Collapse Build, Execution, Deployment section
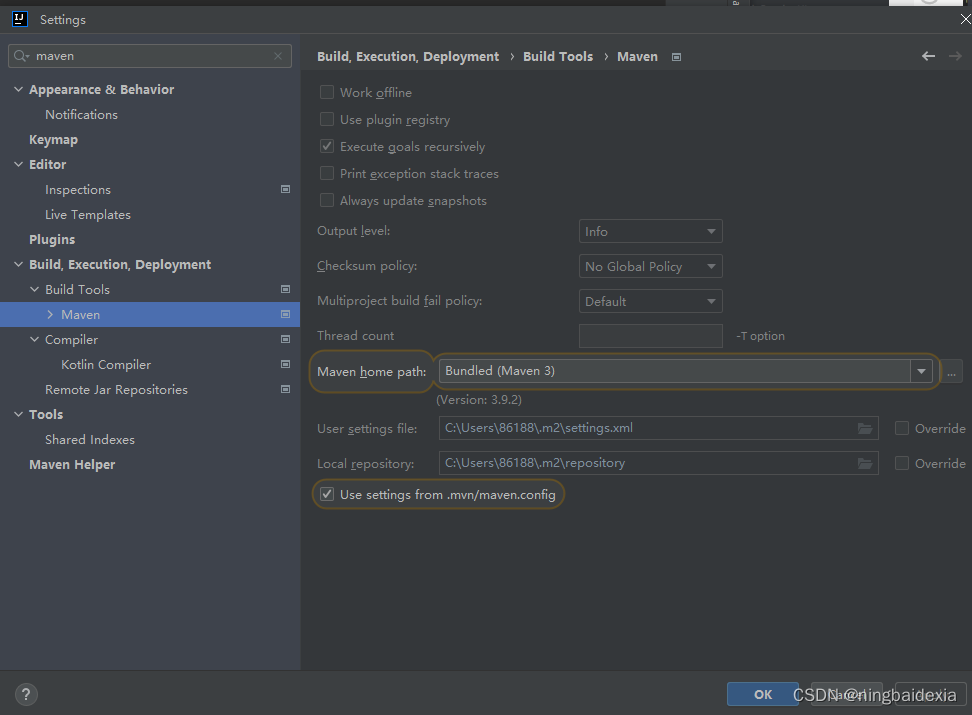The height and width of the screenshot is (715, 972). pos(18,264)
